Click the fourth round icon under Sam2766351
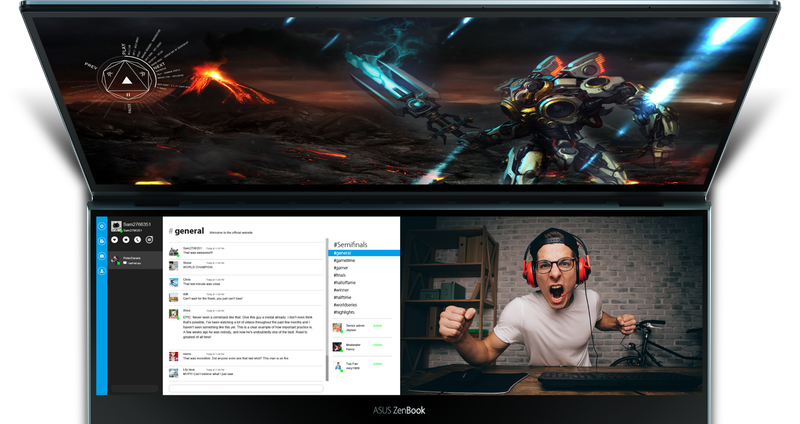The image size is (800, 424). [149, 240]
